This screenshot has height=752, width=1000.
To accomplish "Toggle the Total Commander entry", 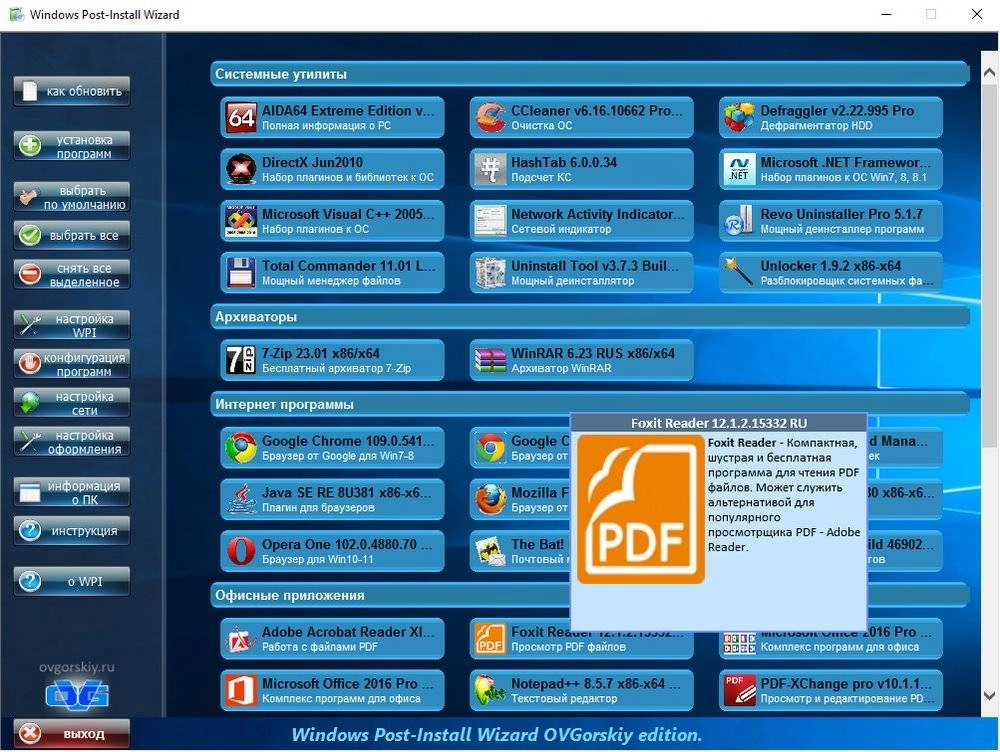I will (x=330, y=271).
